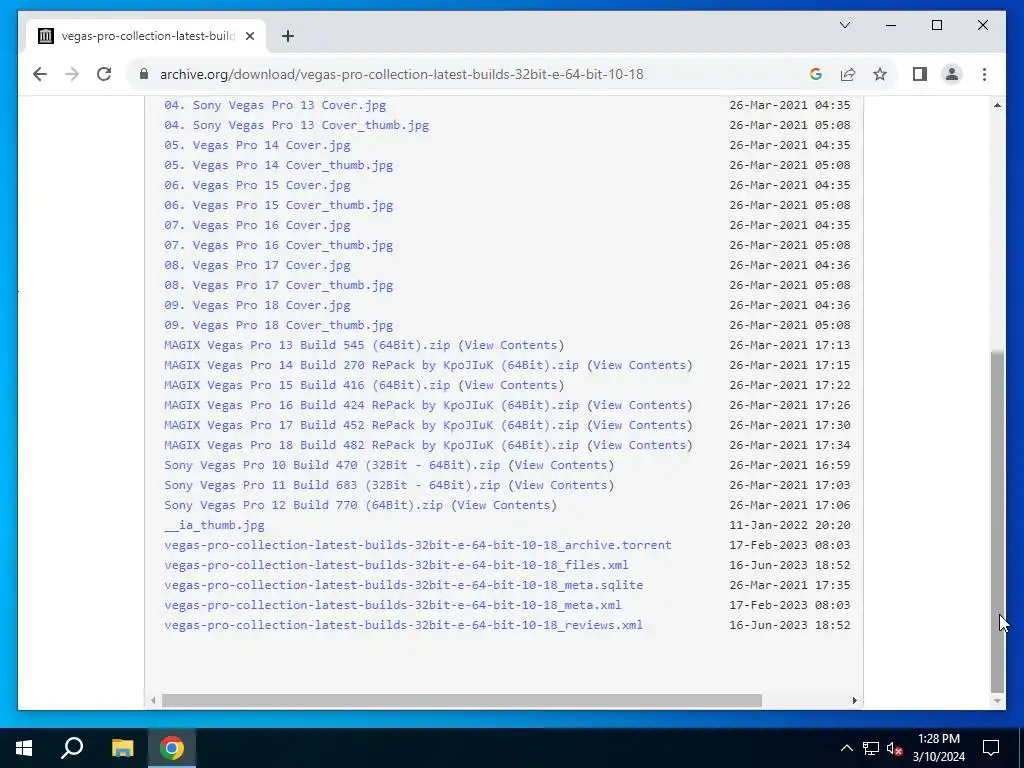Open the browser side panel
The height and width of the screenshot is (768, 1024).
click(920, 74)
